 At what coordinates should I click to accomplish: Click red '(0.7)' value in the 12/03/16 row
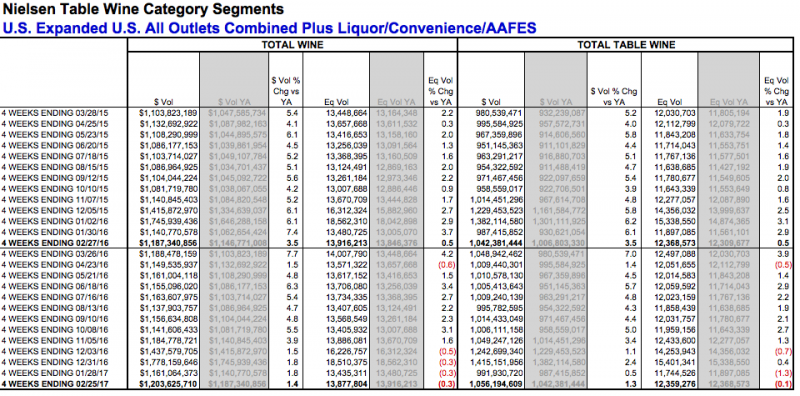(784, 352)
